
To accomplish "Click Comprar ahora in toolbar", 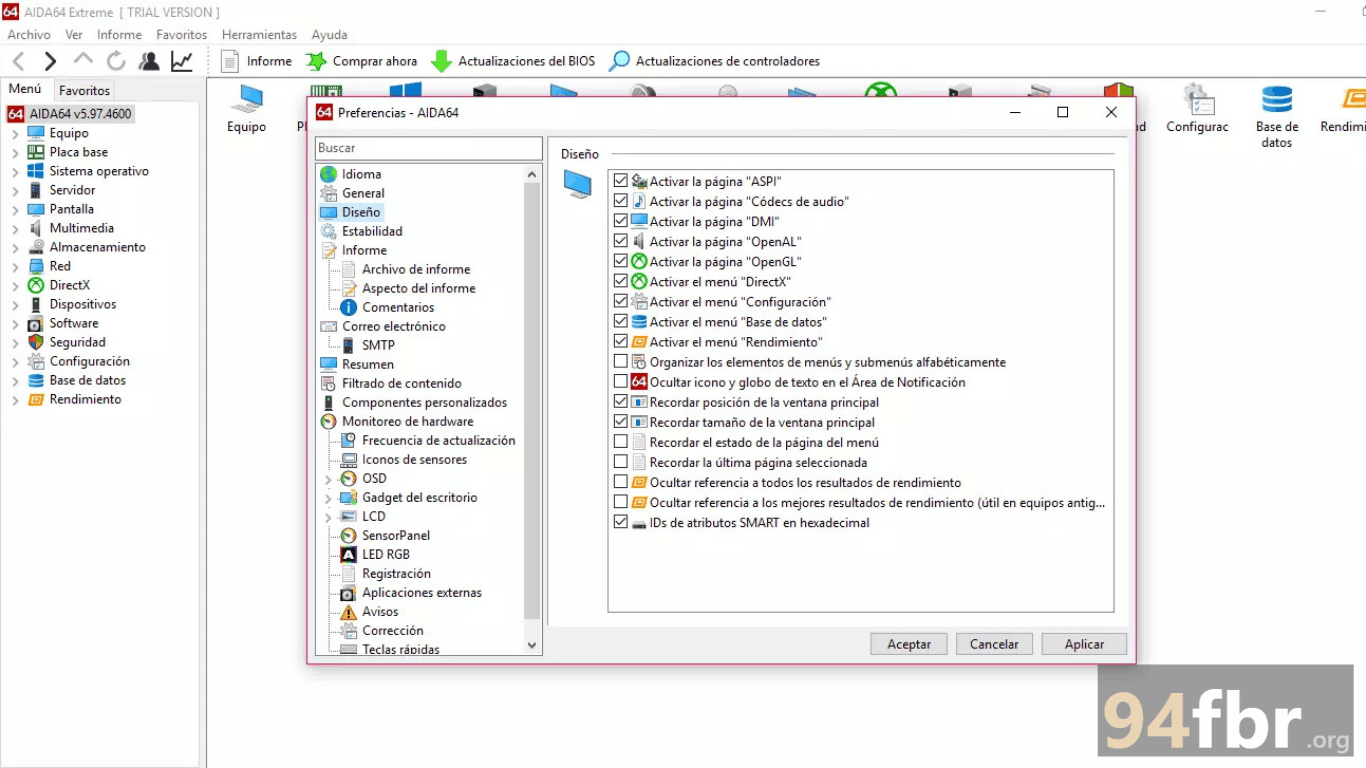I will coord(362,61).
